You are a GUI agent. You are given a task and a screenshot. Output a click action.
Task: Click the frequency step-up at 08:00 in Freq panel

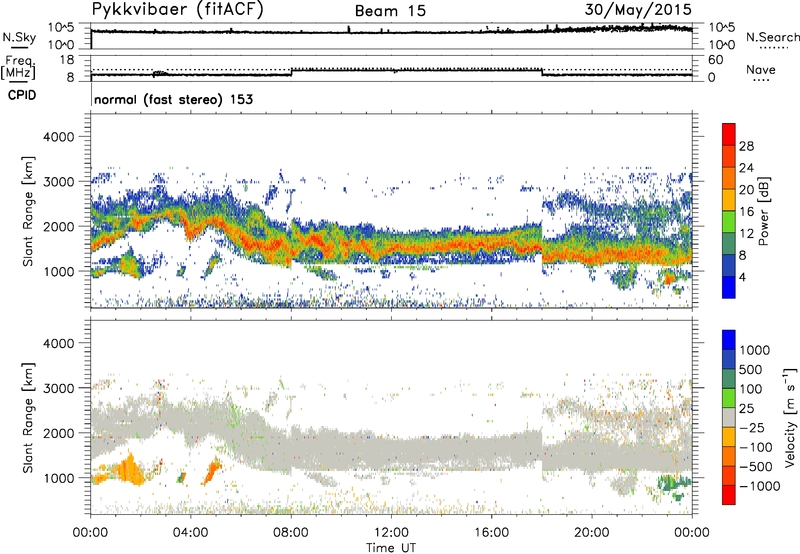(x=291, y=72)
